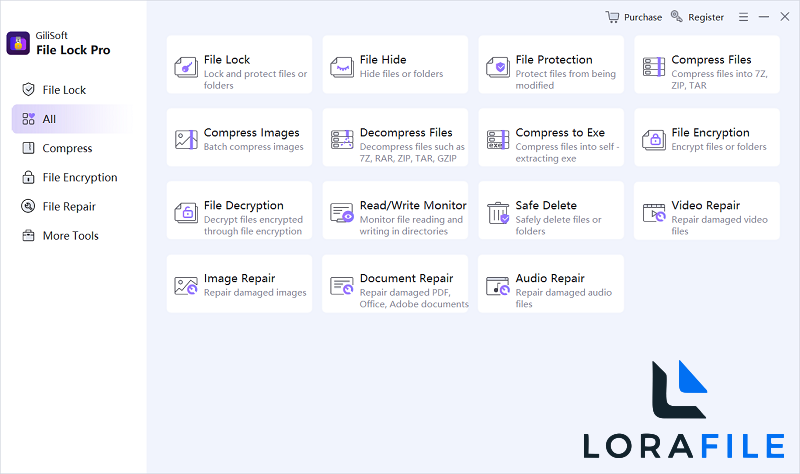Click the sidebar Compress icon
The width and height of the screenshot is (800, 474).
[x=29, y=148]
